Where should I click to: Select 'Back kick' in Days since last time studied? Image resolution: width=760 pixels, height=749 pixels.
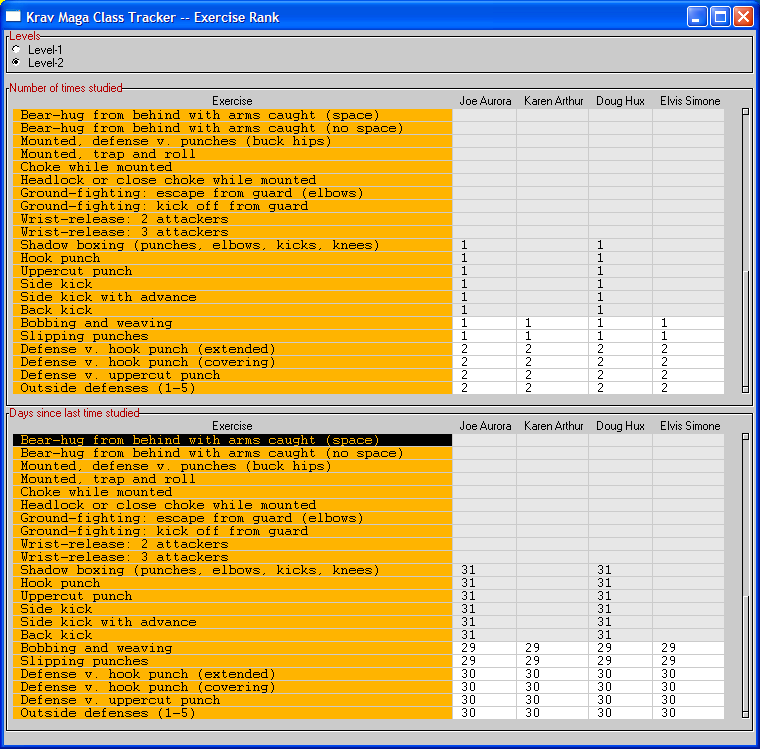click(232, 635)
